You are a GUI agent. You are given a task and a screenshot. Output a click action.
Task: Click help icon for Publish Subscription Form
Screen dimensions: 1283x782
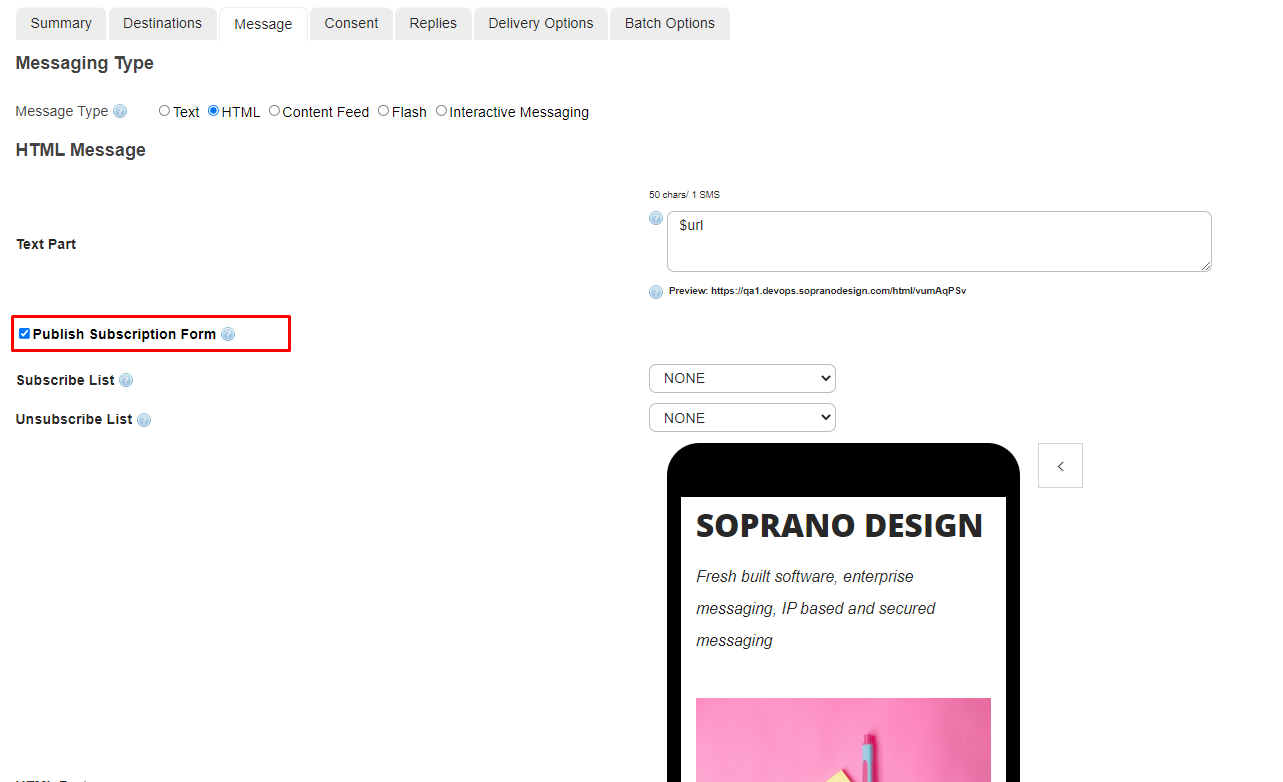click(228, 334)
